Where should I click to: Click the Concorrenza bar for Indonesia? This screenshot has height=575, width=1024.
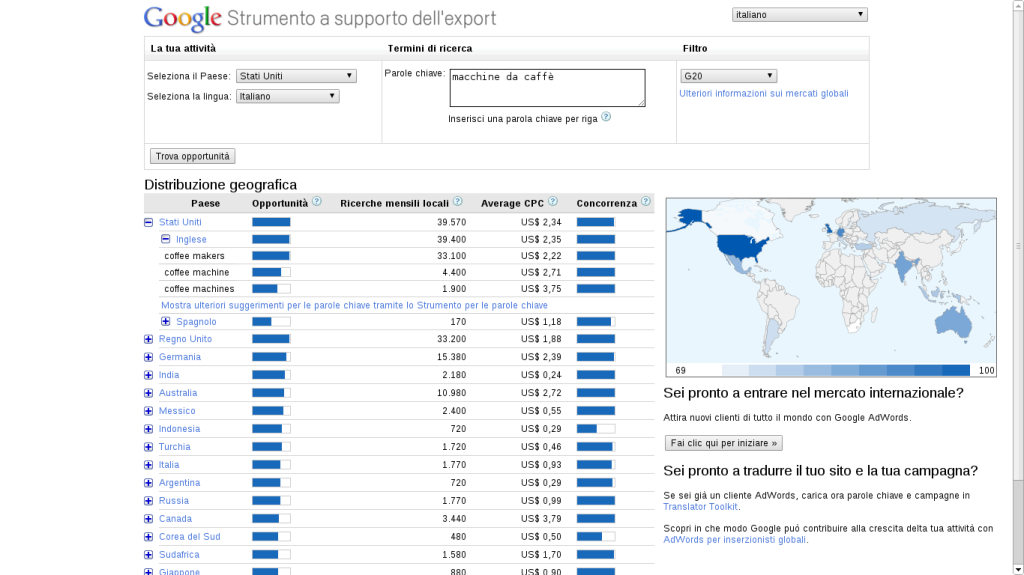coord(596,429)
